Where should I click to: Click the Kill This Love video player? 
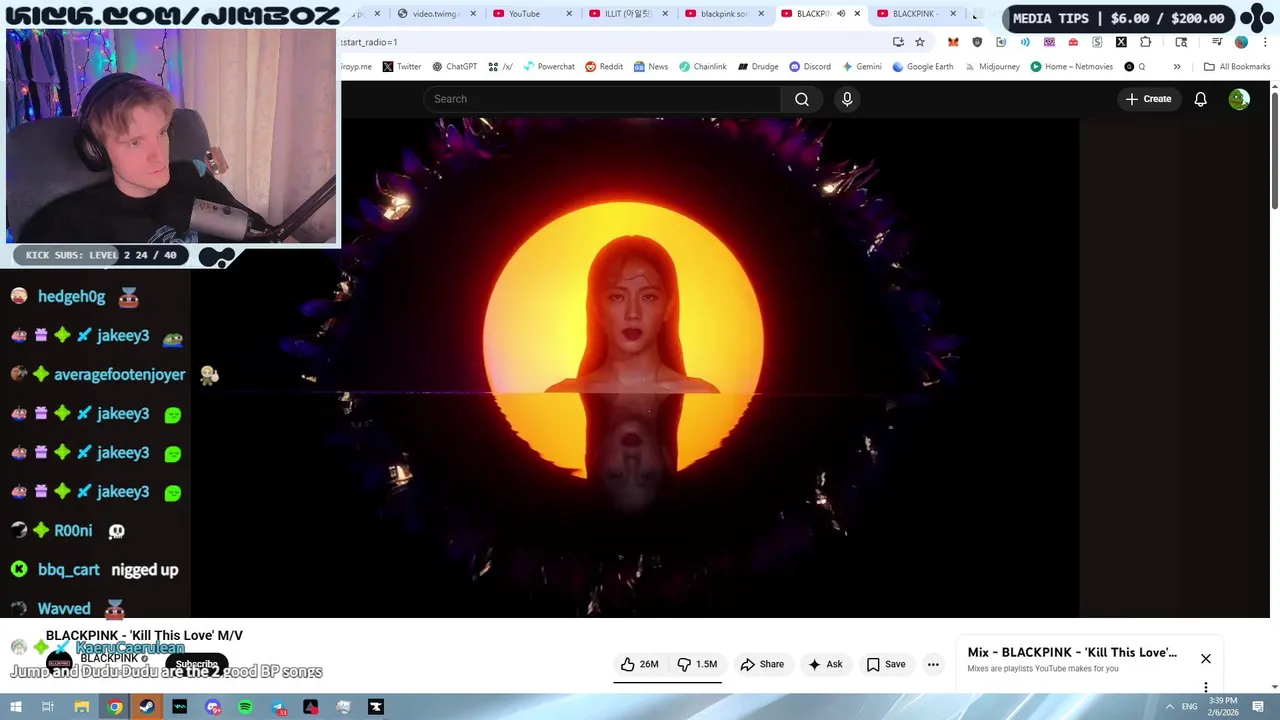coord(636,368)
